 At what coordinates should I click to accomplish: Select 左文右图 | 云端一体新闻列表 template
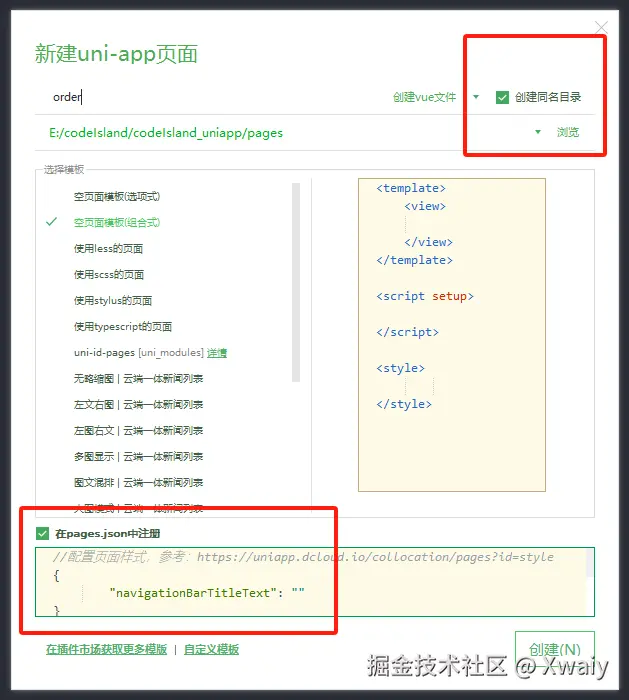tap(138, 404)
